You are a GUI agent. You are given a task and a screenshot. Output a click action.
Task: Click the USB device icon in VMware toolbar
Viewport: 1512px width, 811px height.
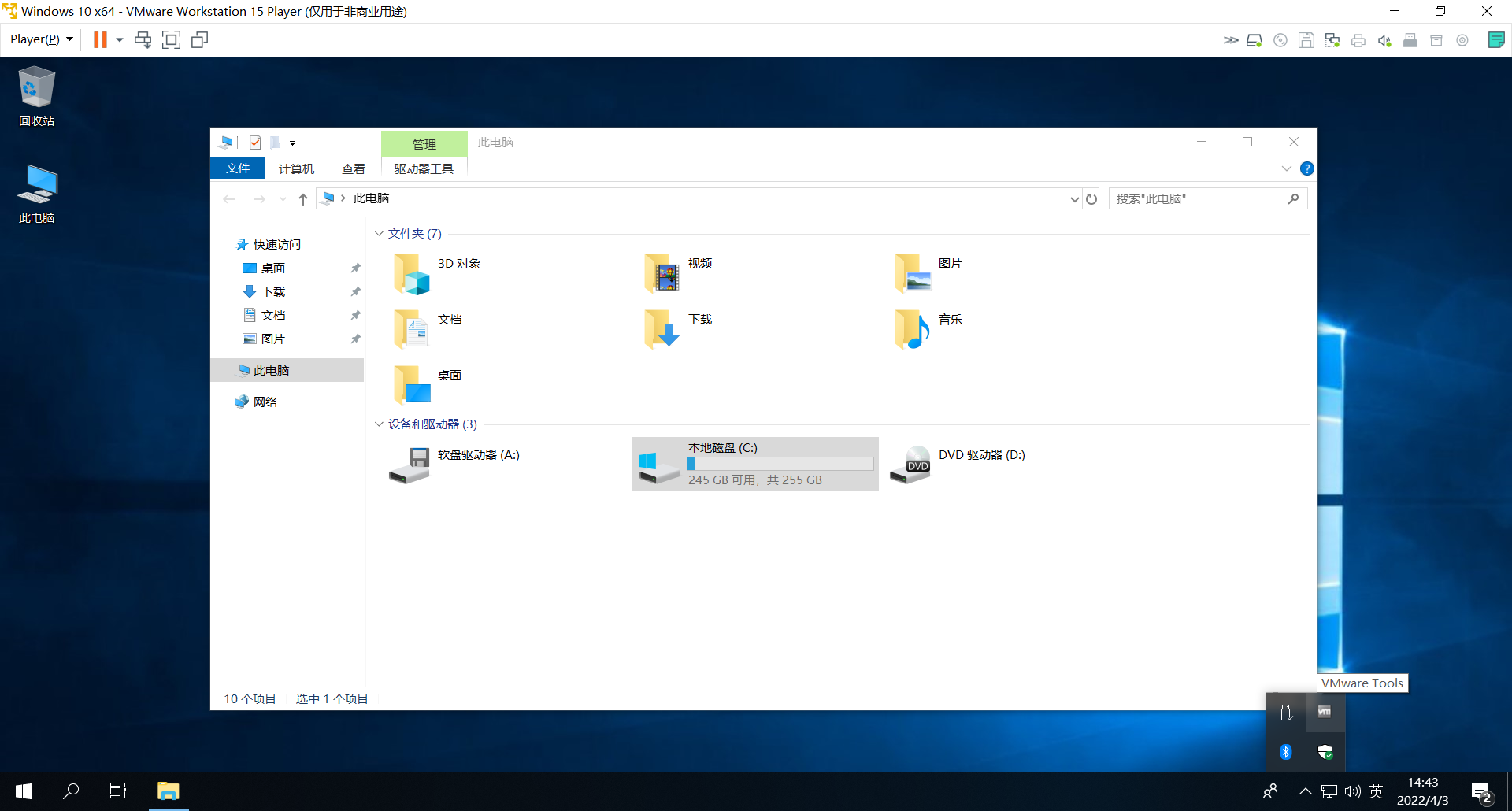point(1410,40)
